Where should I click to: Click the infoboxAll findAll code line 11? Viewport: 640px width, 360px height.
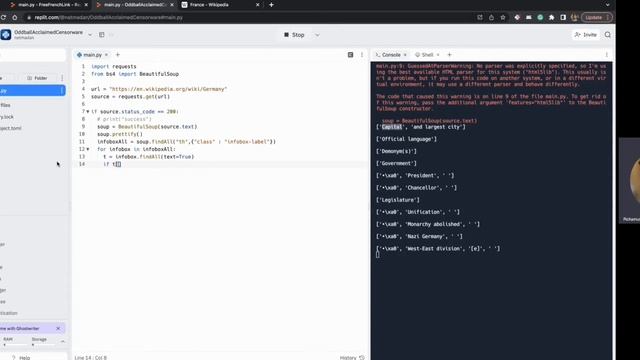pyautogui.click(x=187, y=142)
